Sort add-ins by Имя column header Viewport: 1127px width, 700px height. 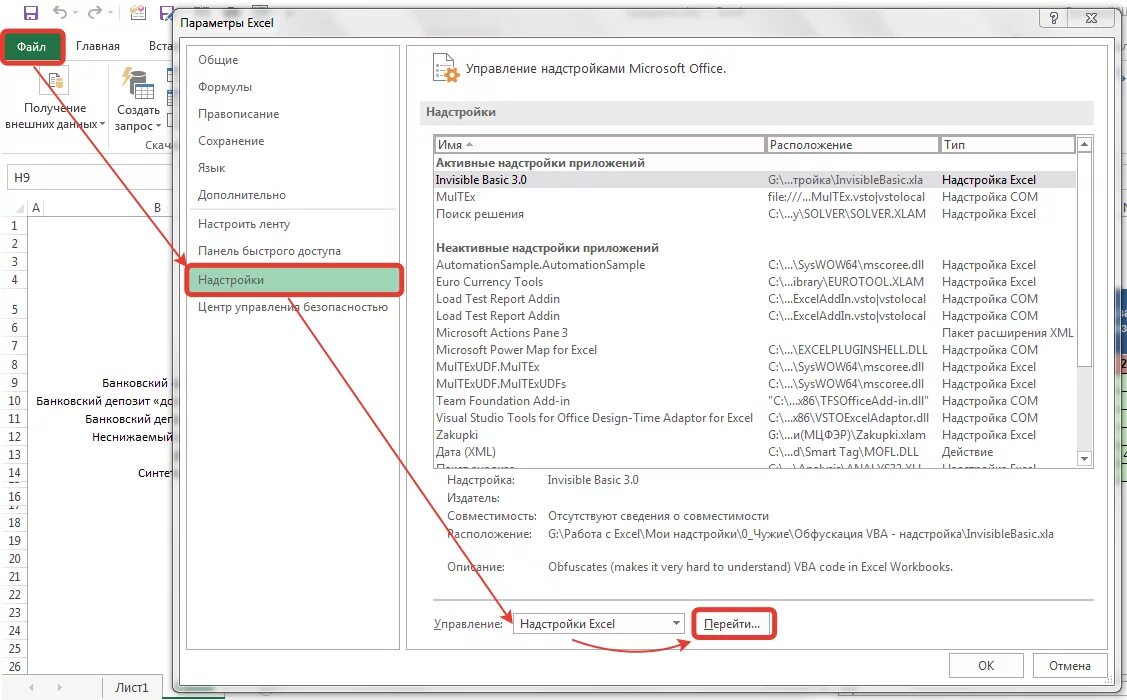click(599, 144)
